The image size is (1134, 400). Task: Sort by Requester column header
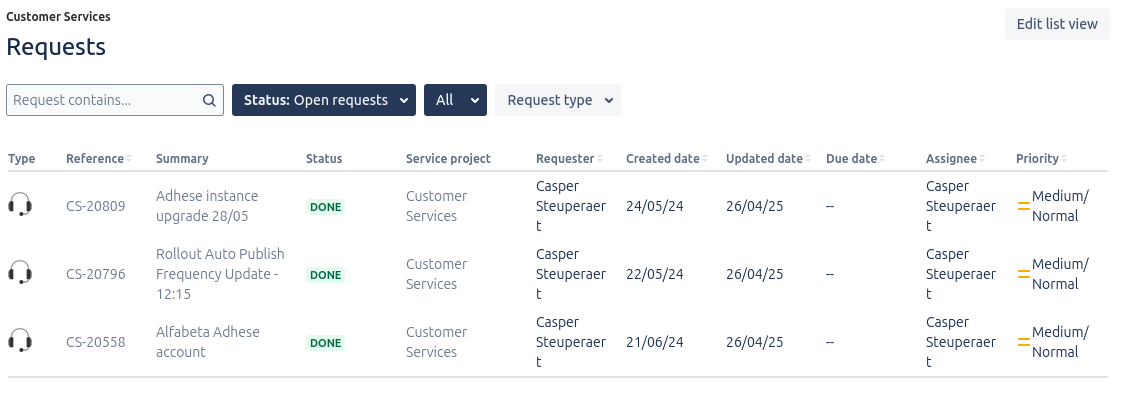(569, 158)
